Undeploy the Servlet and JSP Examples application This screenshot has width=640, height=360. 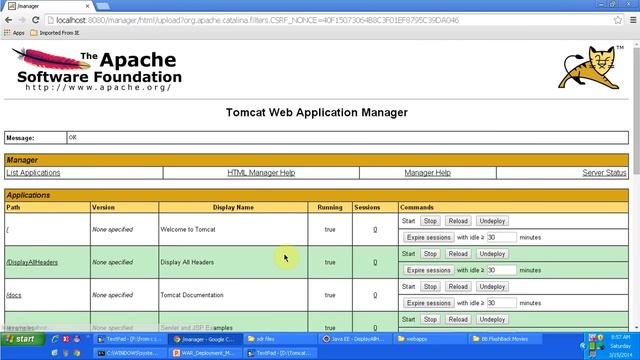[x=492, y=319]
